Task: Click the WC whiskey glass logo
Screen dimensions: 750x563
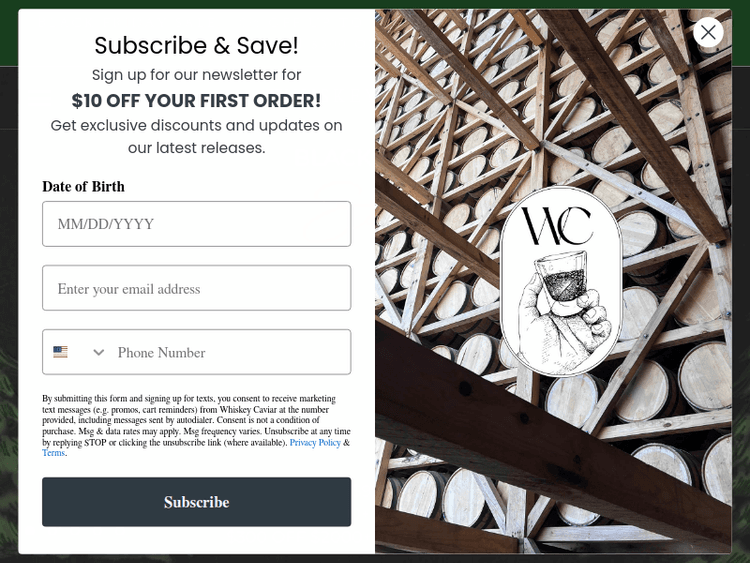Action: pyautogui.click(x=560, y=282)
